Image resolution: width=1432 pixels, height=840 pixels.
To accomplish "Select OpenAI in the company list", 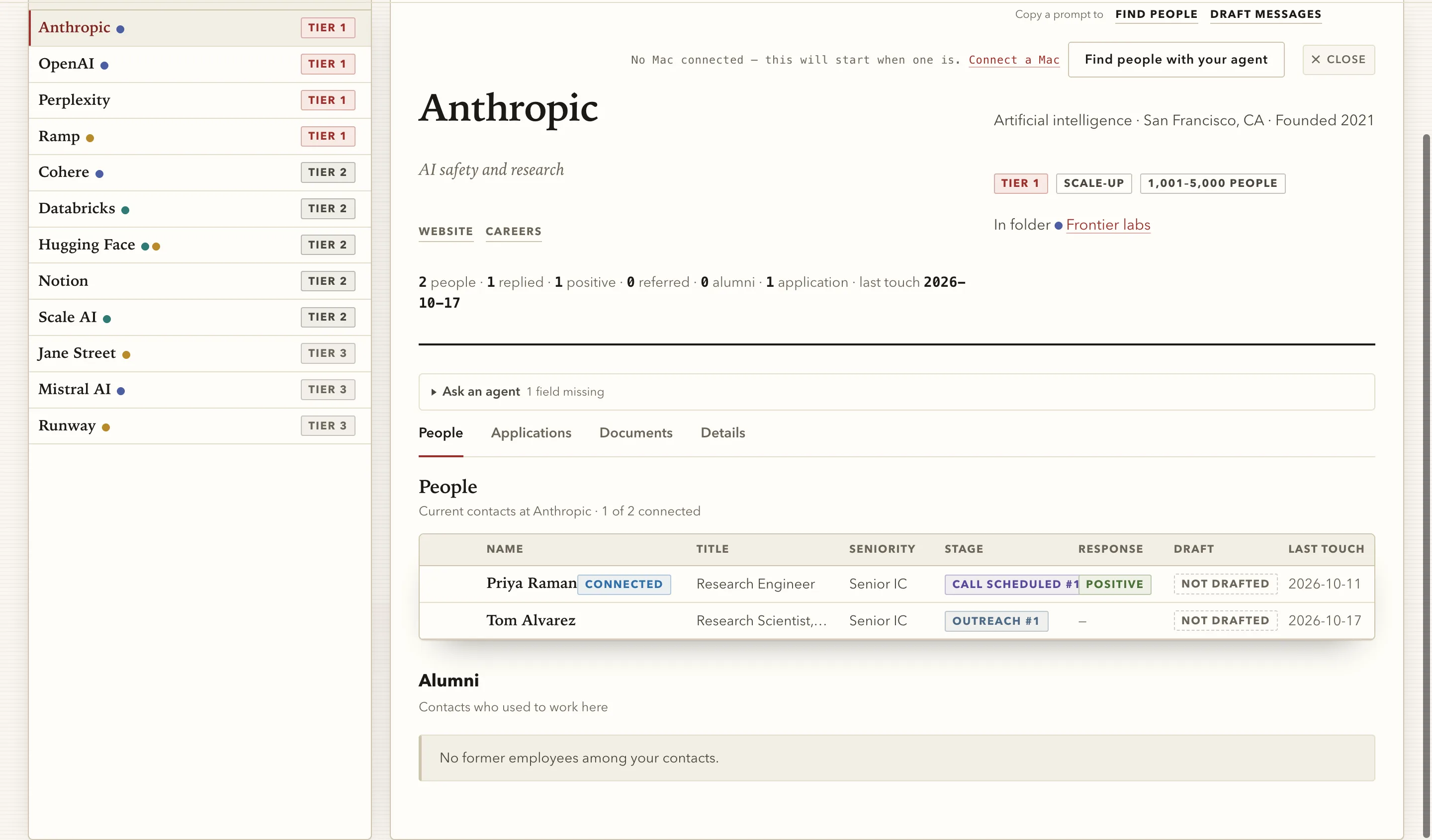I will pos(200,64).
